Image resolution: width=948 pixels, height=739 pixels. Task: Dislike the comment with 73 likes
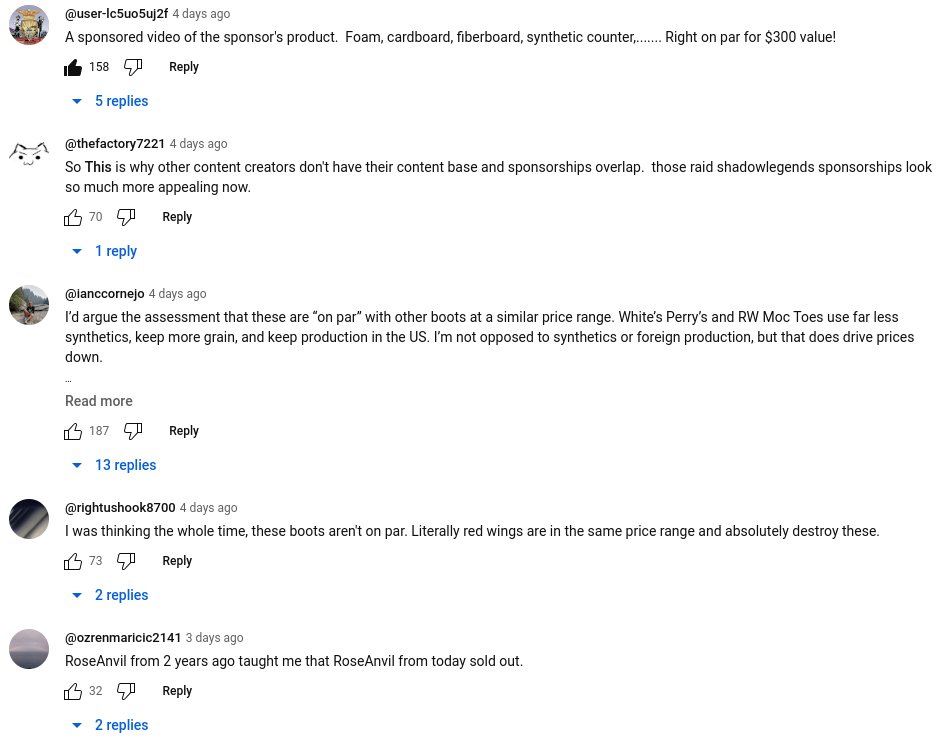pos(126,561)
